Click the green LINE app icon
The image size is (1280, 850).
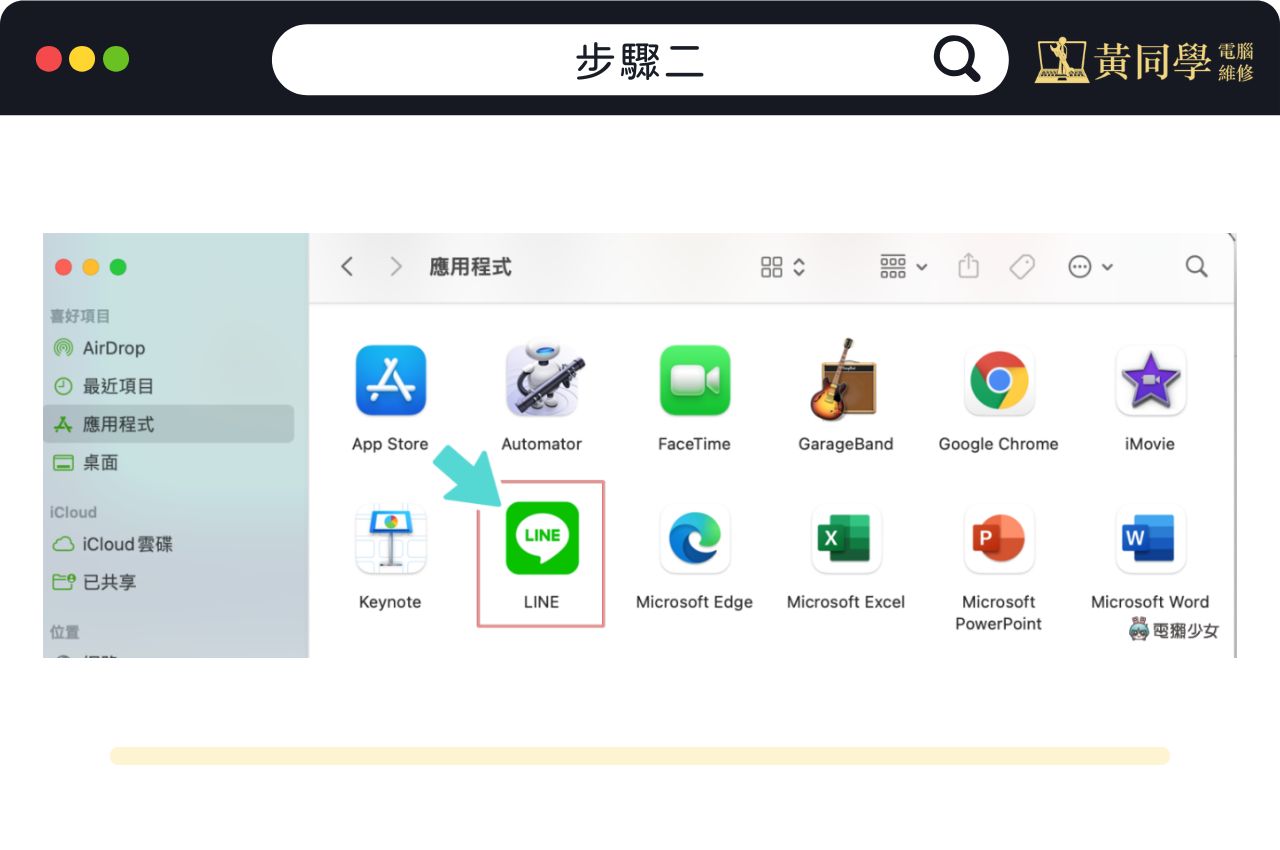(542, 538)
